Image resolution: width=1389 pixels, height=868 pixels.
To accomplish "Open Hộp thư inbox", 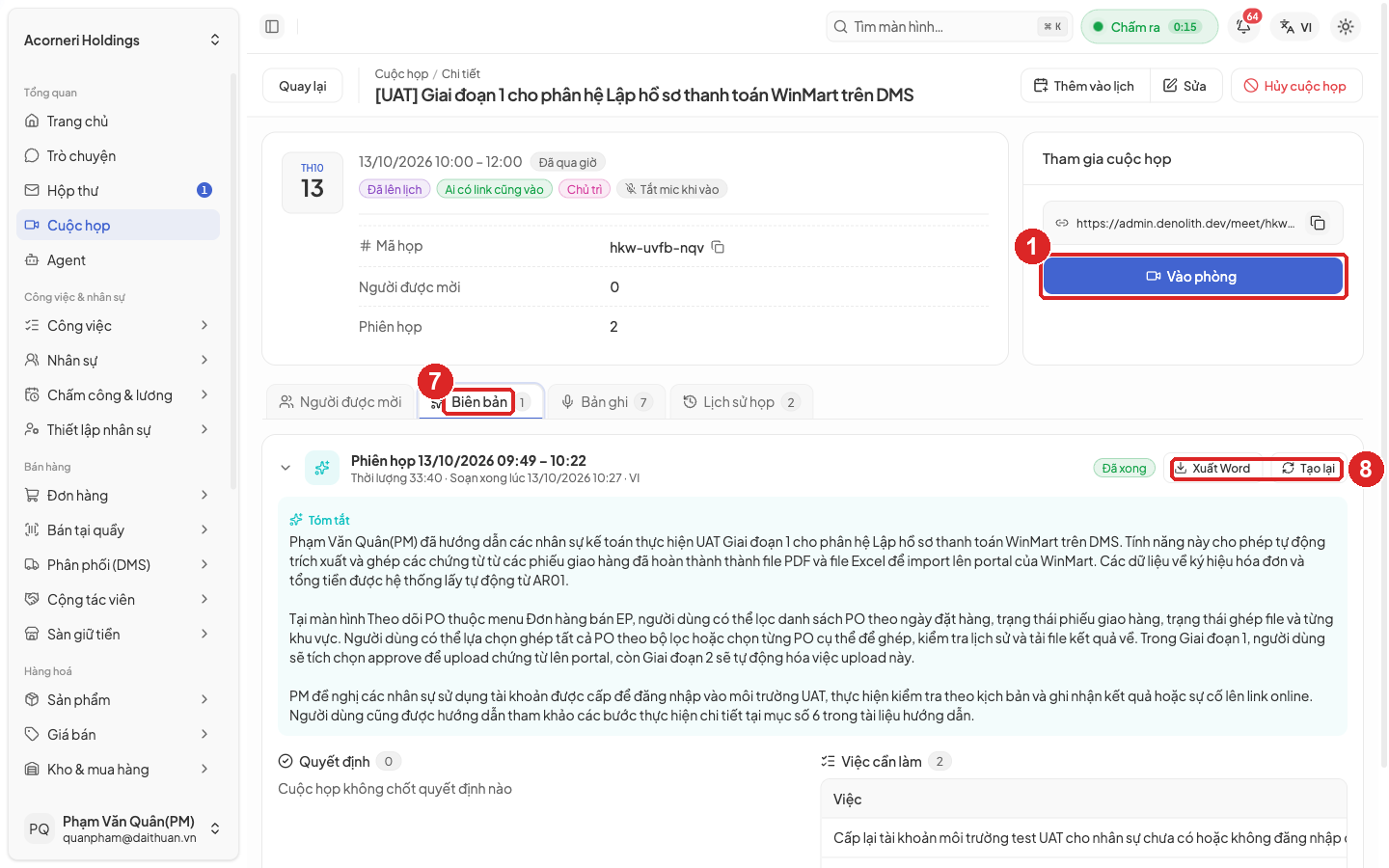I will pos(119,191).
